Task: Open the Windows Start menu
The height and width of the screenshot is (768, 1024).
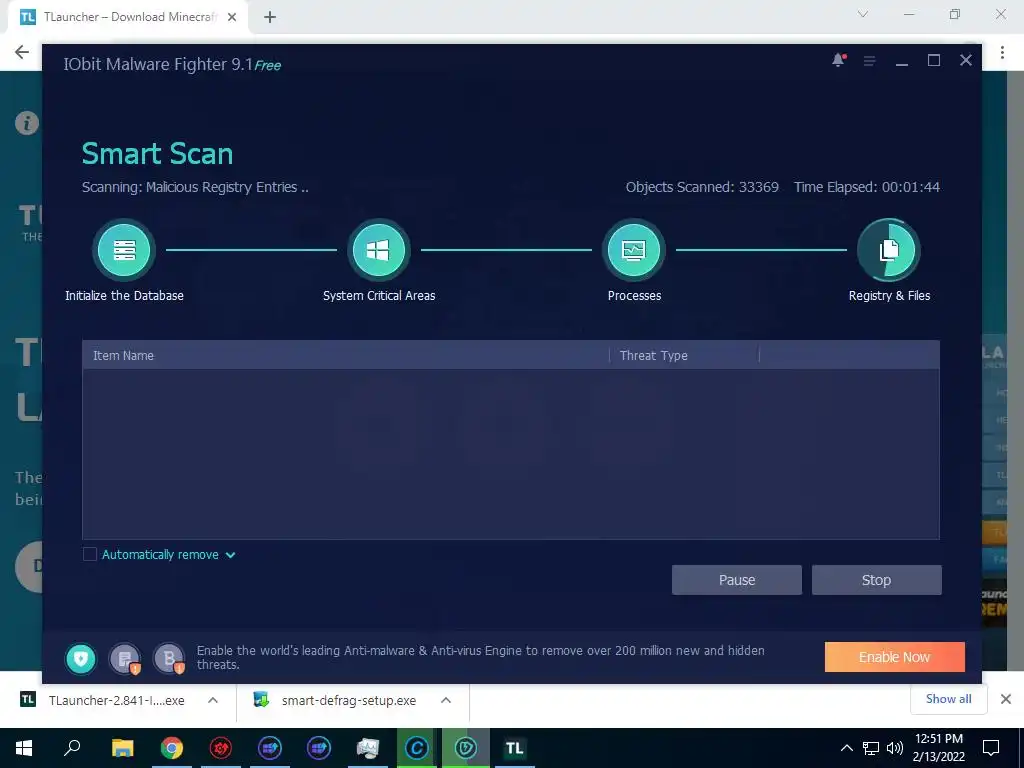Action: (x=24, y=748)
